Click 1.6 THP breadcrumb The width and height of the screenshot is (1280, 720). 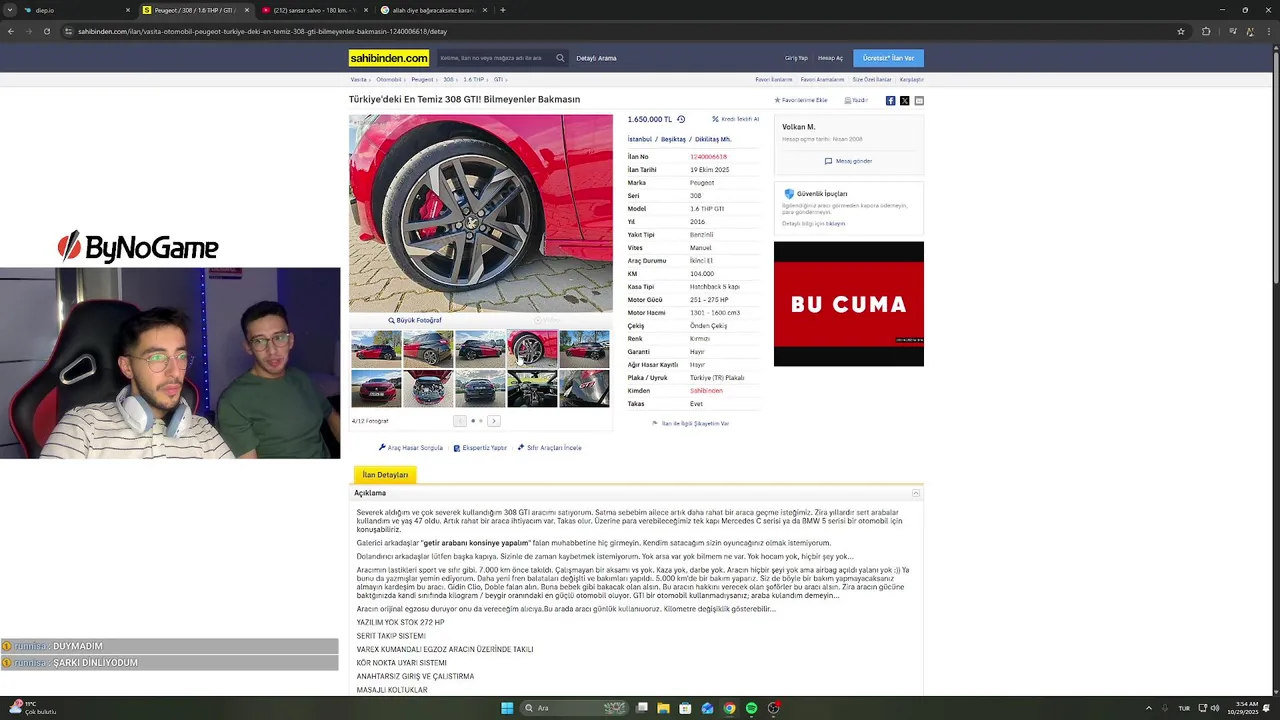point(473,79)
